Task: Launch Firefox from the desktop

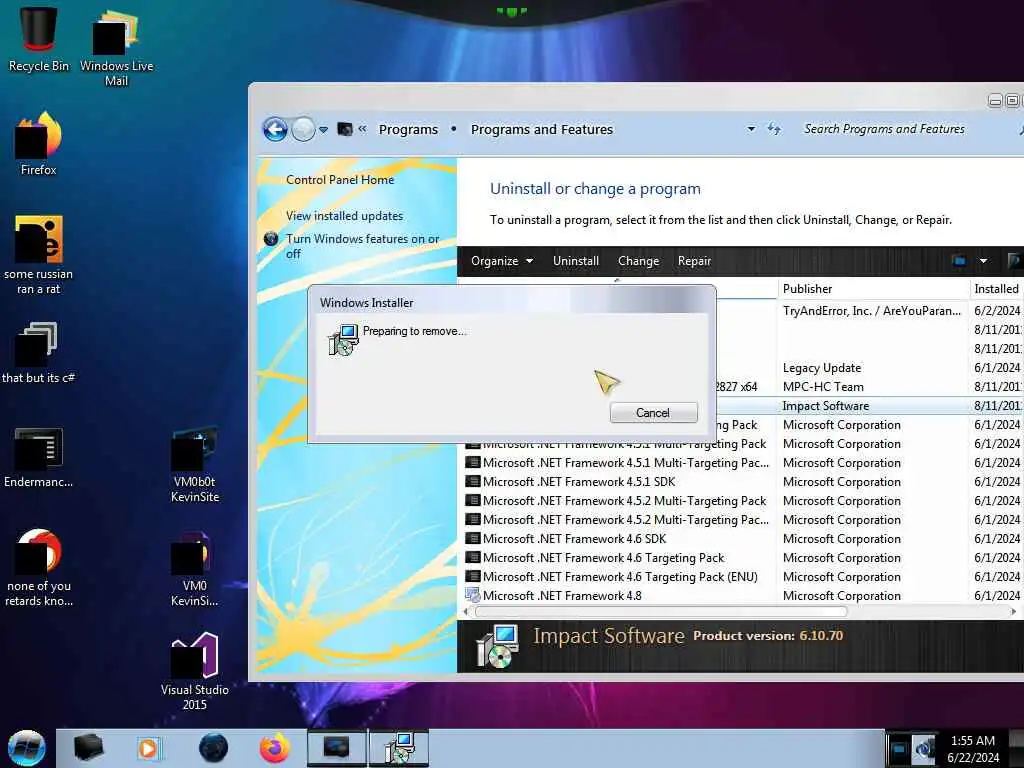Action: coord(39,144)
